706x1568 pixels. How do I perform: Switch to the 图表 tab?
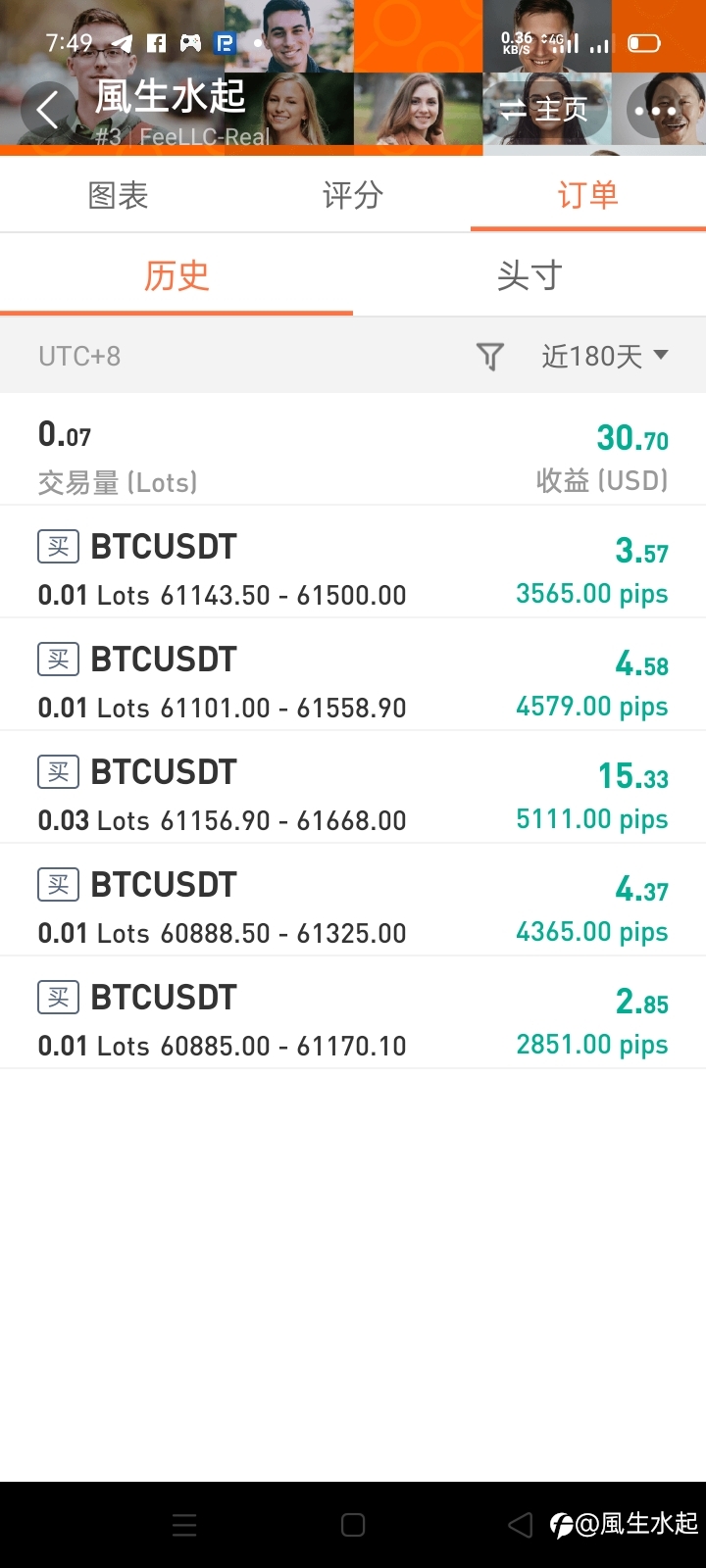tap(118, 195)
